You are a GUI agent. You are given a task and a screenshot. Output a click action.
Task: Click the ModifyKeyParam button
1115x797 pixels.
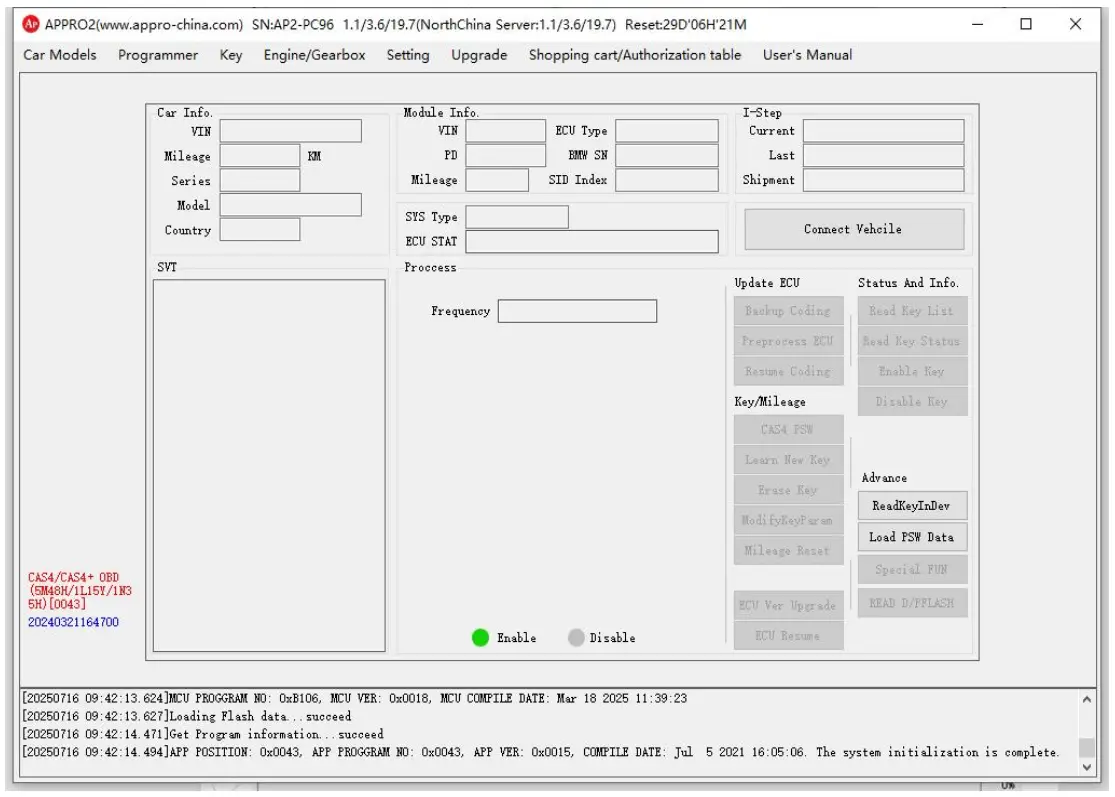pyautogui.click(x=789, y=520)
